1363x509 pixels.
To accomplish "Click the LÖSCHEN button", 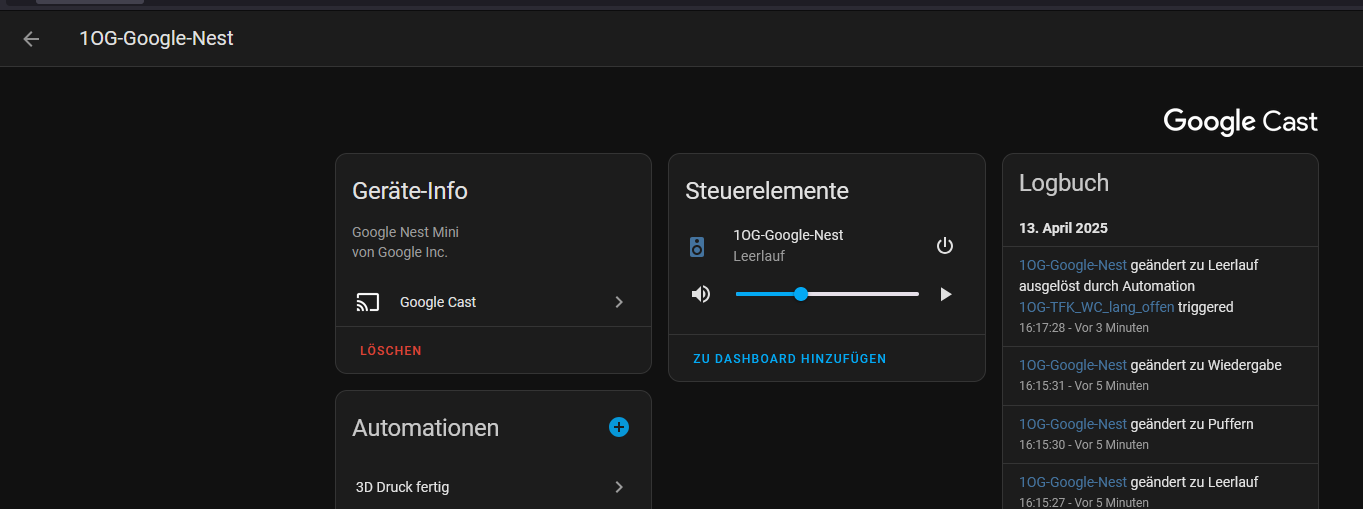I will [x=391, y=351].
